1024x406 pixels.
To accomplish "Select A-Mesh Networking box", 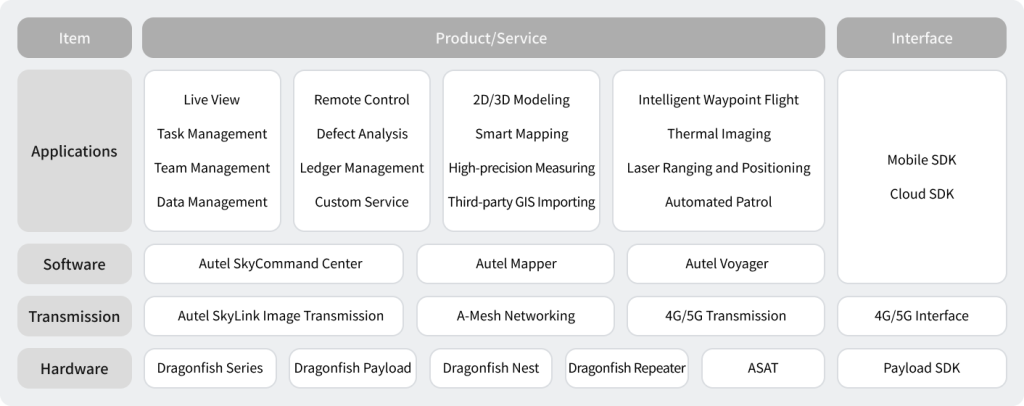I will click(x=515, y=316).
